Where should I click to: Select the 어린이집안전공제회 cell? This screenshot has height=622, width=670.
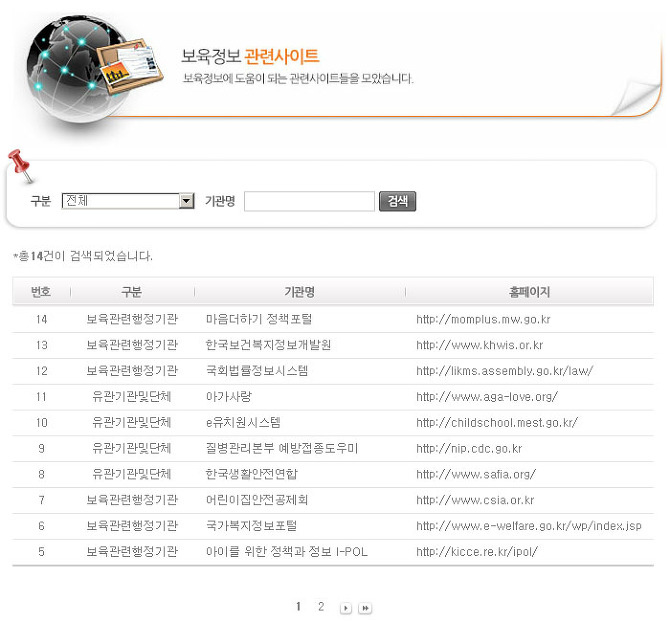(x=257, y=500)
